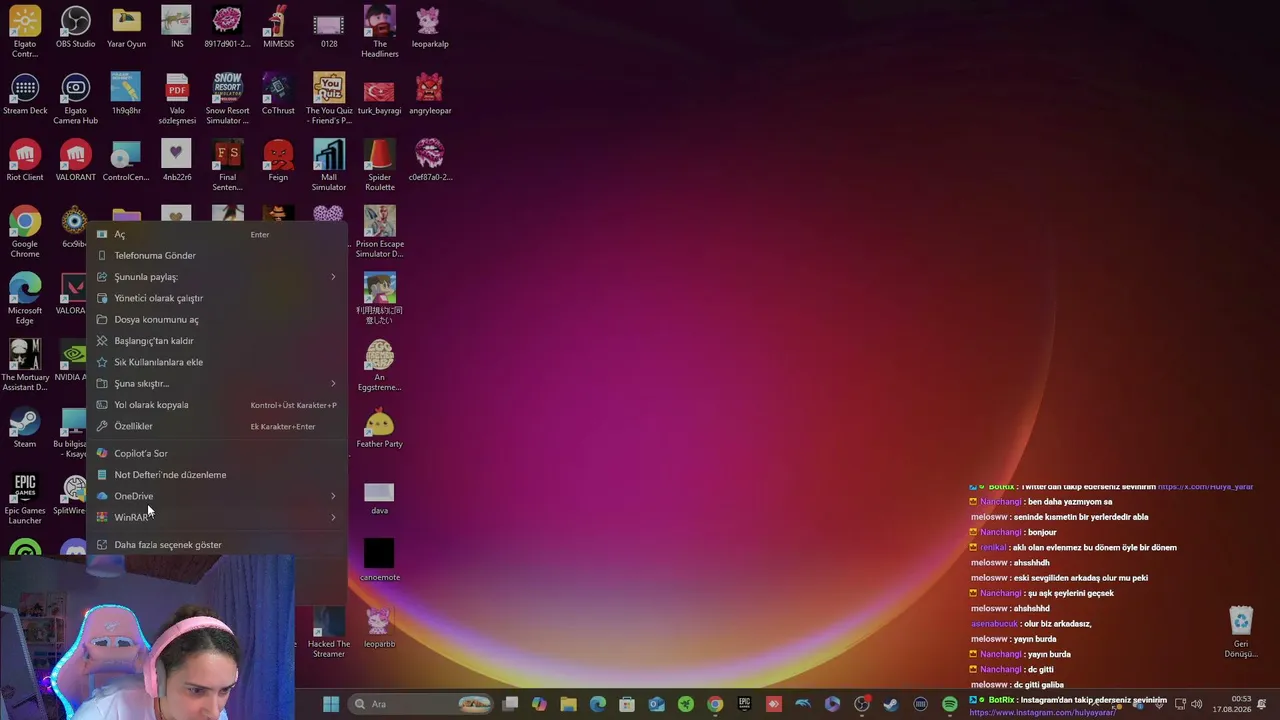Open the Stream Deck shortcut
This screenshot has width=1280, height=720.
pyautogui.click(x=25, y=94)
